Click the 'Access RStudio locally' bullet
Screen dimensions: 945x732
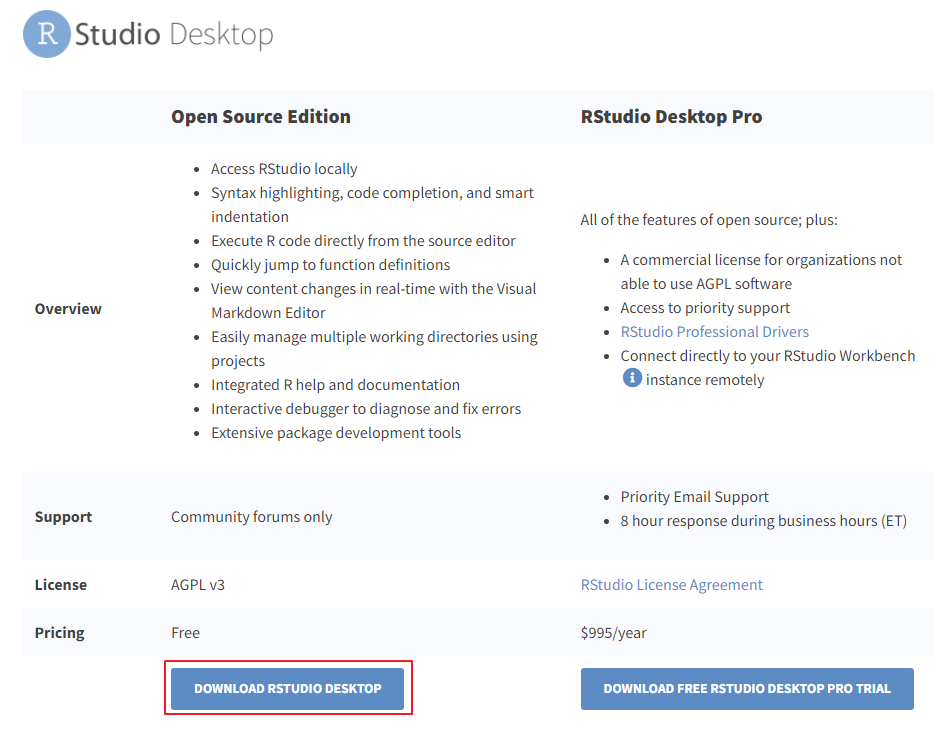pyautogui.click(x=284, y=169)
